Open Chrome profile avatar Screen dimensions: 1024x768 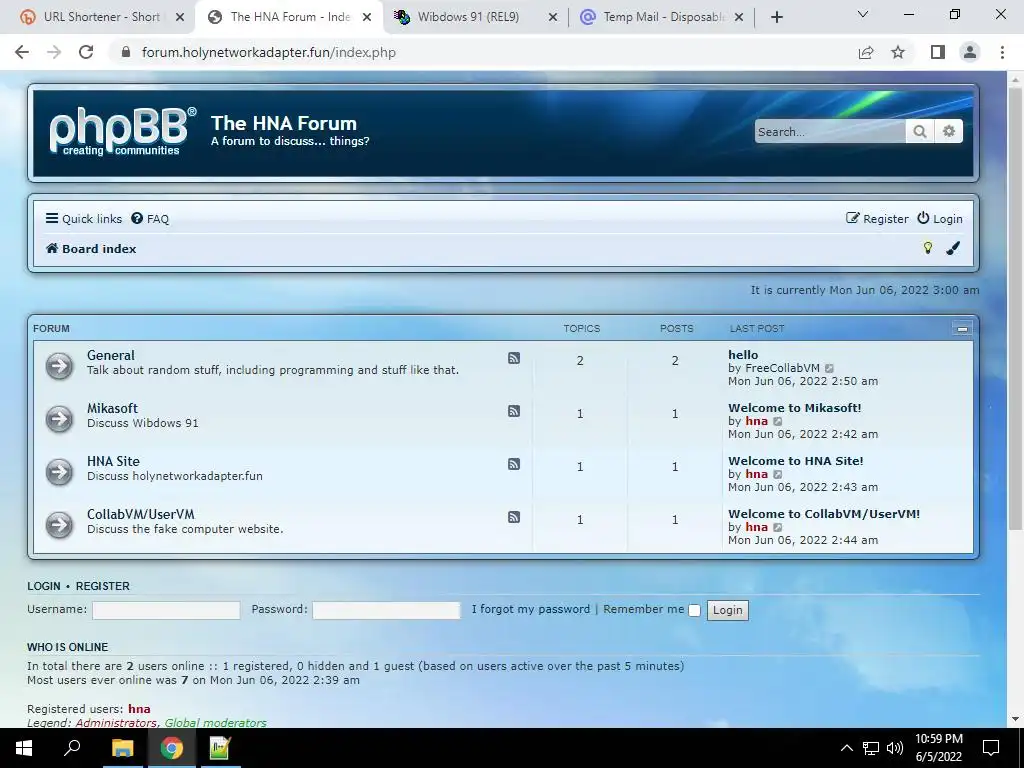click(970, 52)
